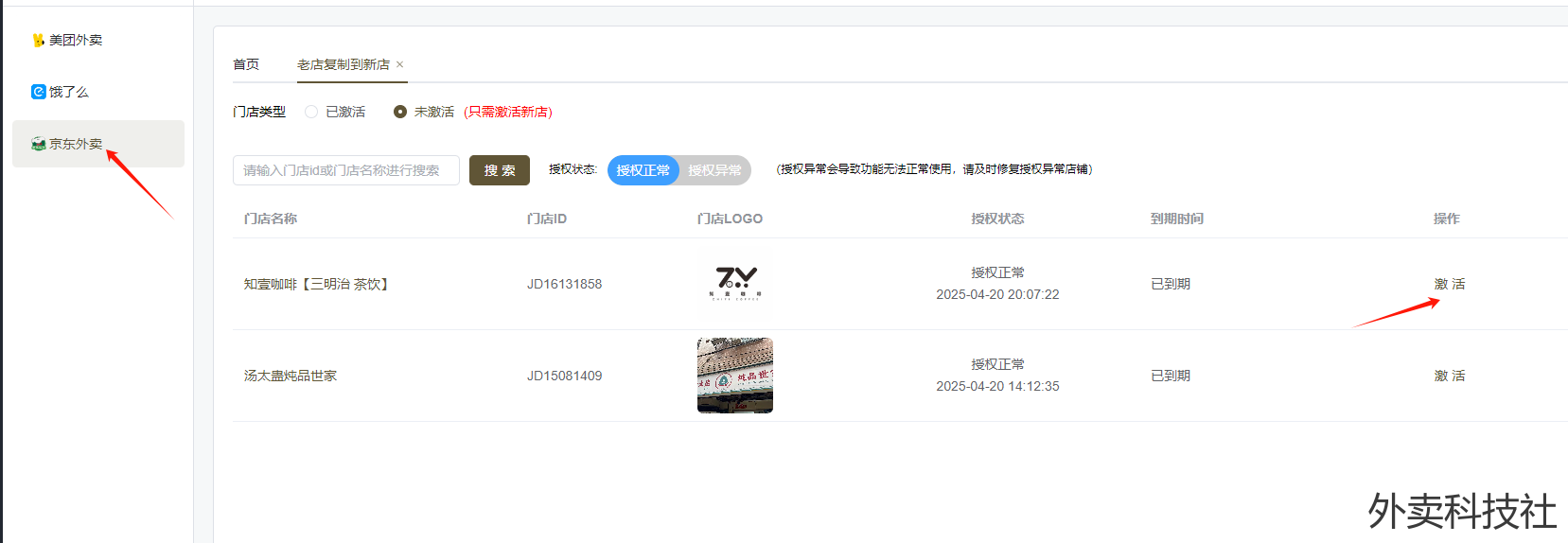Close the 老店复制到新店 tab
1568x543 pixels.
(400, 64)
